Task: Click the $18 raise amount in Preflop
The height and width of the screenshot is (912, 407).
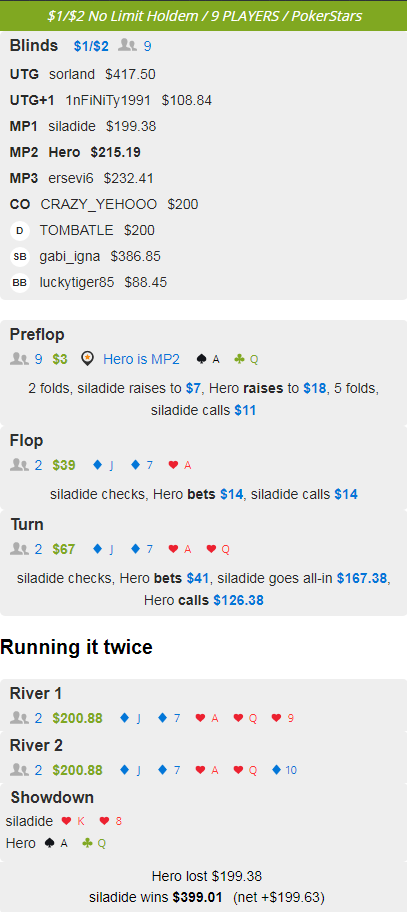Action: pyautogui.click(x=314, y=389)
